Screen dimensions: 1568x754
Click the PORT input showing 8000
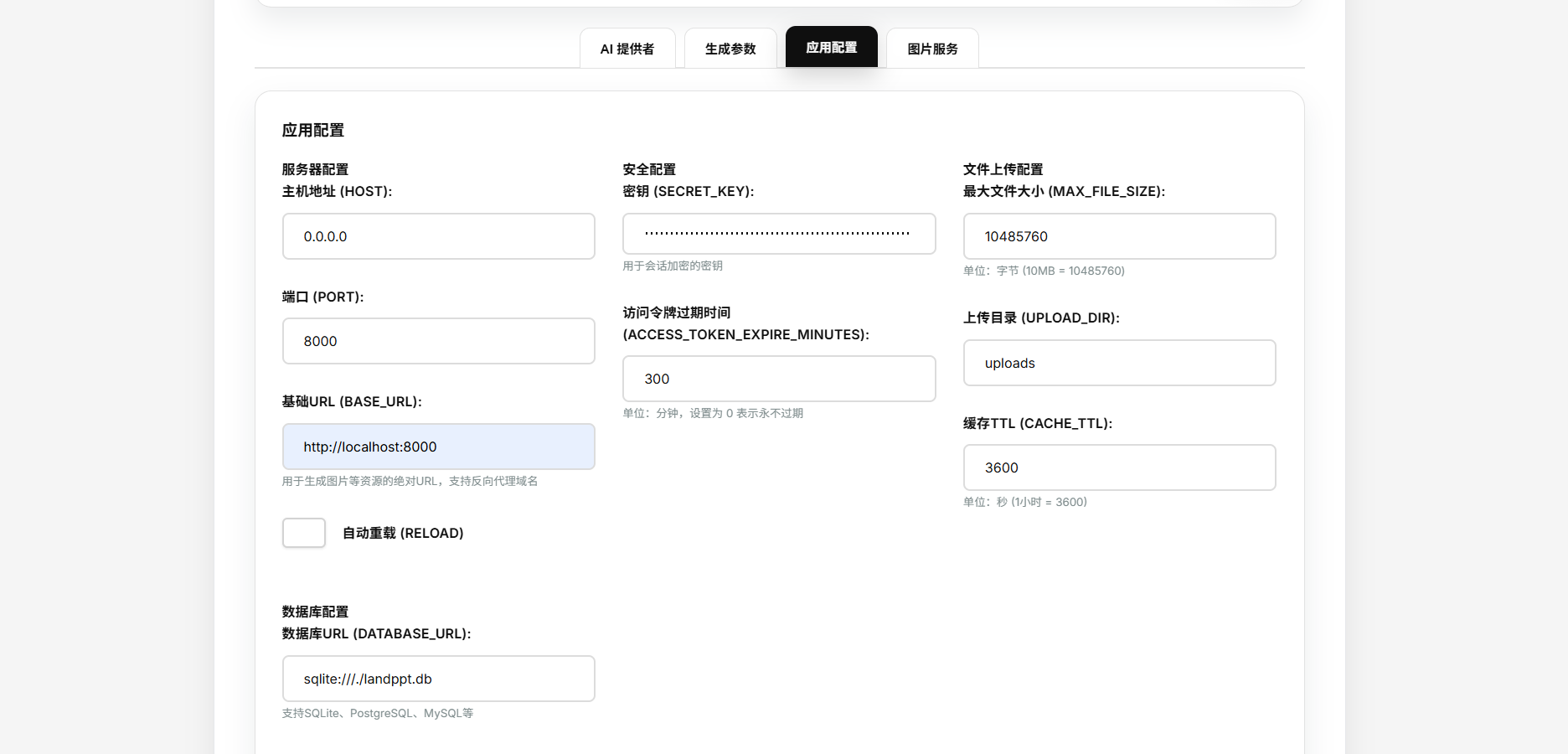[x=438, y=341]
